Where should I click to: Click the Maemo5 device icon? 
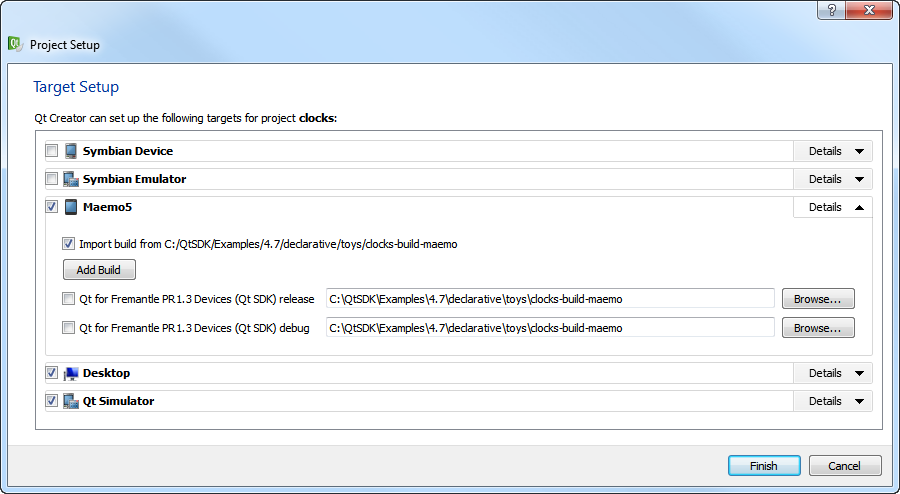[x=71, y=207]
